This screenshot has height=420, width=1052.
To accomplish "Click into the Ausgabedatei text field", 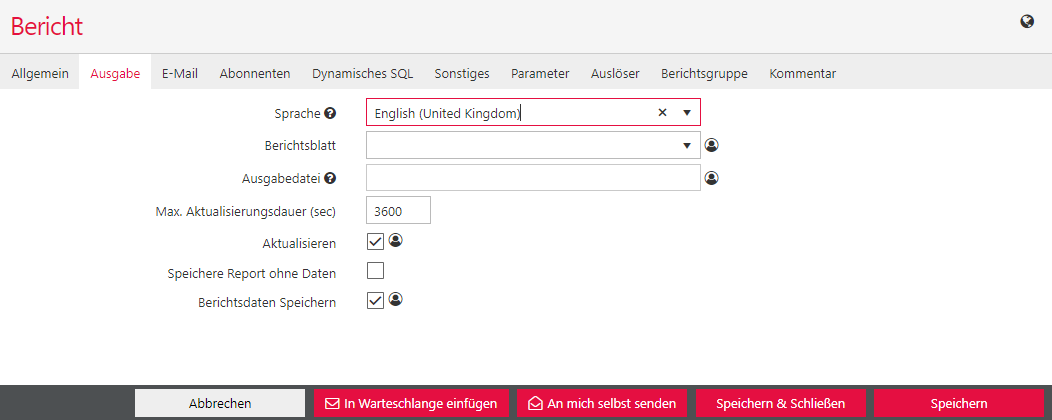I will pyautogui.click(x=533, y=178).
